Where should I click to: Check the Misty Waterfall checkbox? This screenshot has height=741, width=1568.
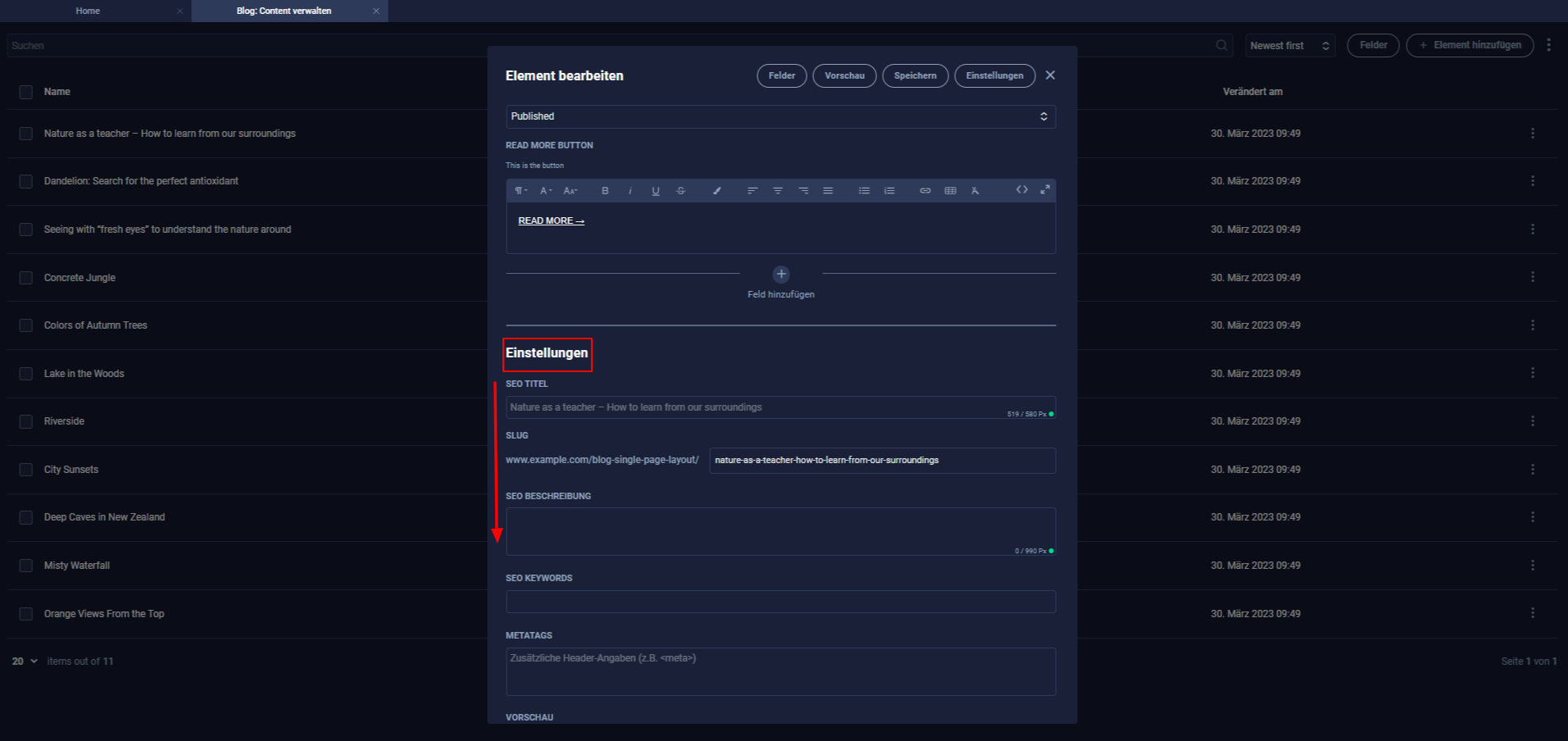pos(26,566)
